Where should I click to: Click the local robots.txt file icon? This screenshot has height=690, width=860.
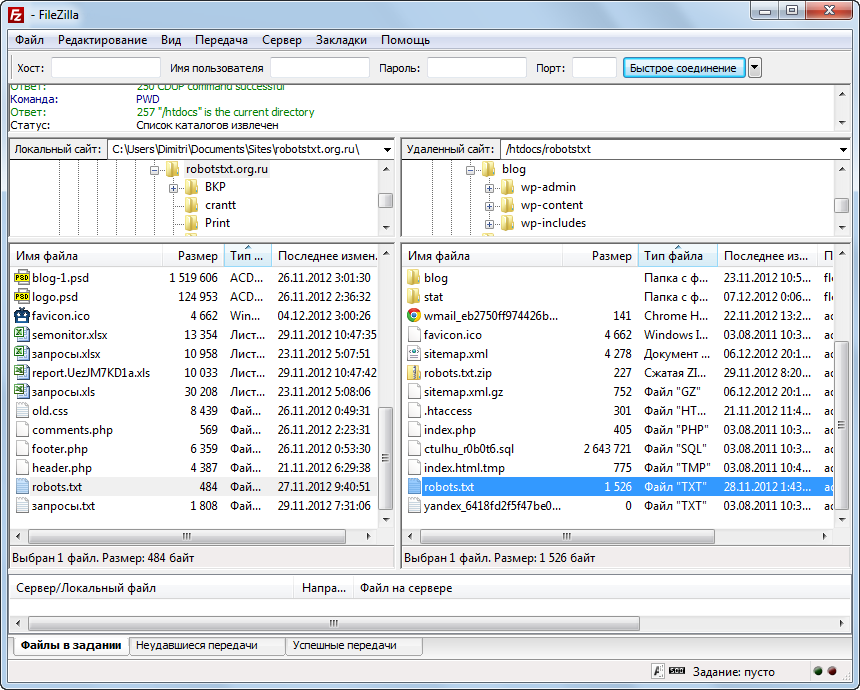pos(22,487)
